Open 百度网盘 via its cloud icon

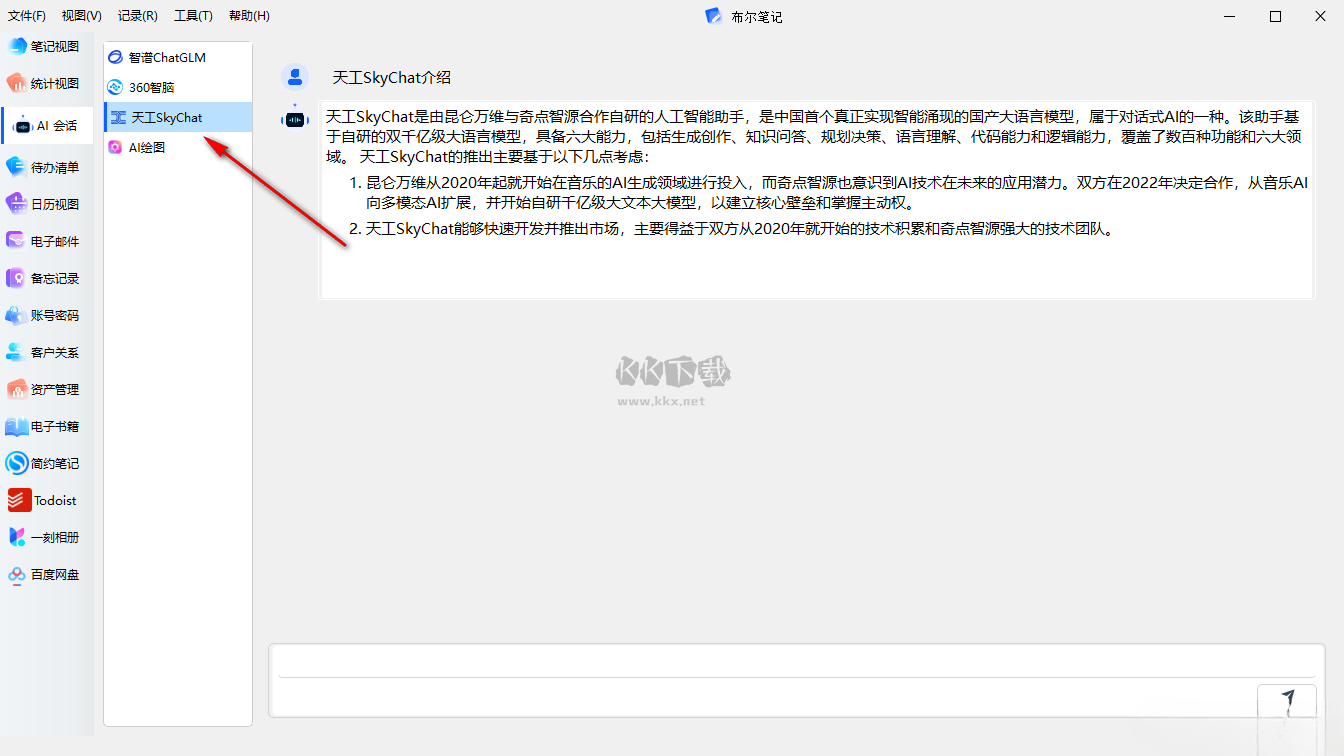tap(17, 574)
